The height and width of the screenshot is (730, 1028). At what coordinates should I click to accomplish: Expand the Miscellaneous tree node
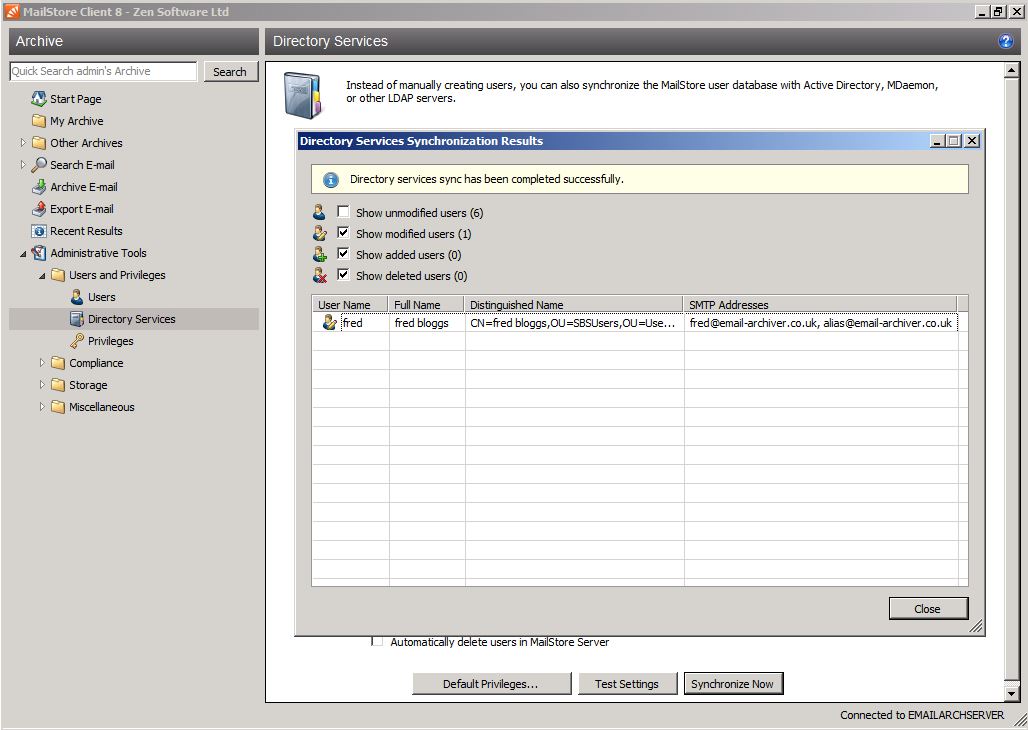[x=42, y=407]
